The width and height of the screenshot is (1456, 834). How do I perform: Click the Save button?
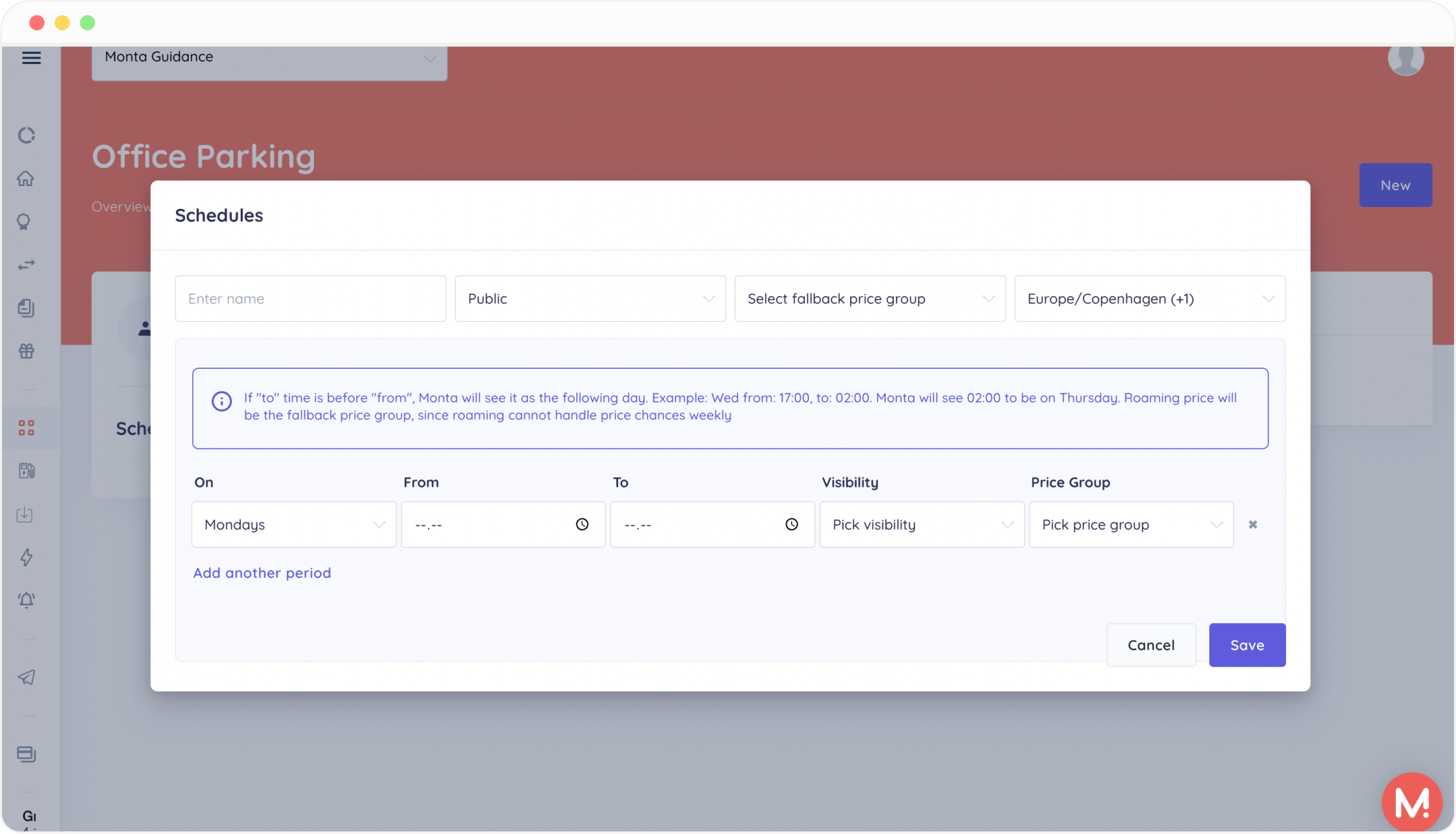[1247, 645]
